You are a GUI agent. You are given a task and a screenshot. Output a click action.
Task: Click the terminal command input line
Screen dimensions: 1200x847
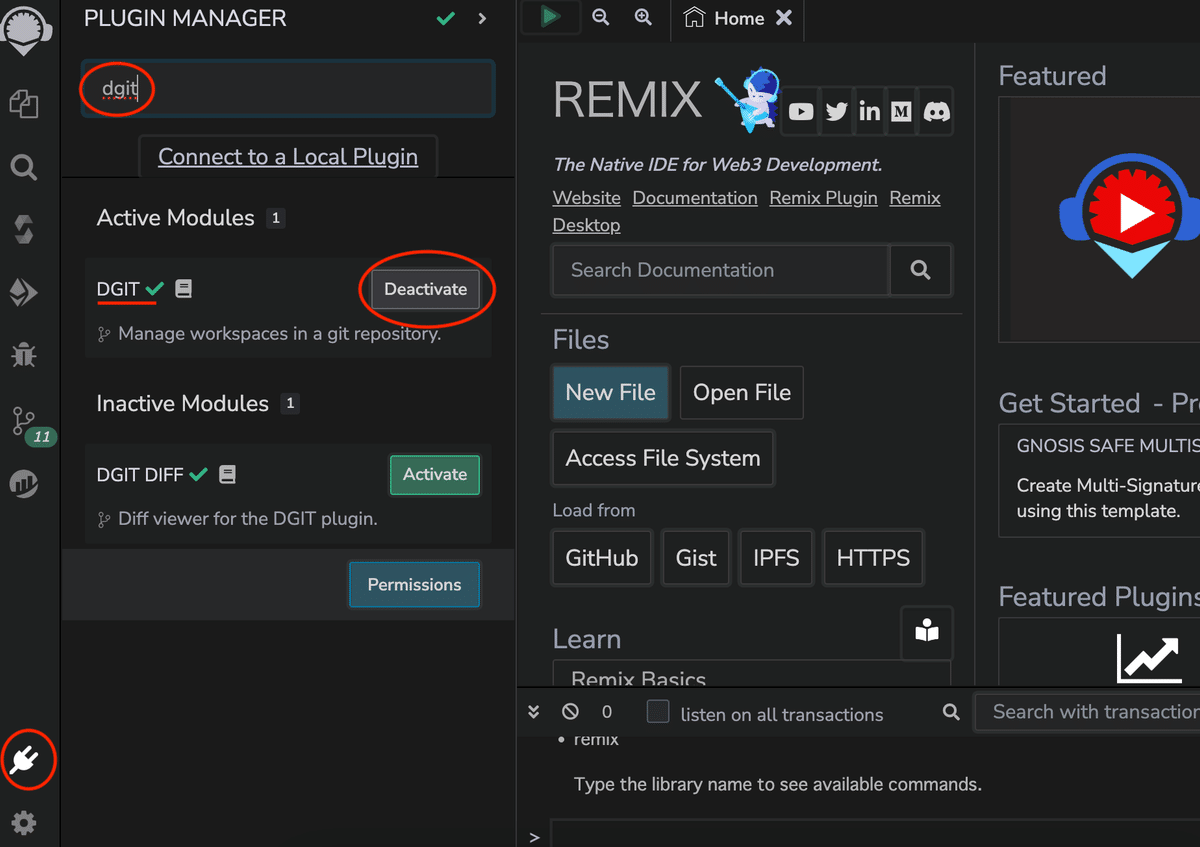click(875, 835)
